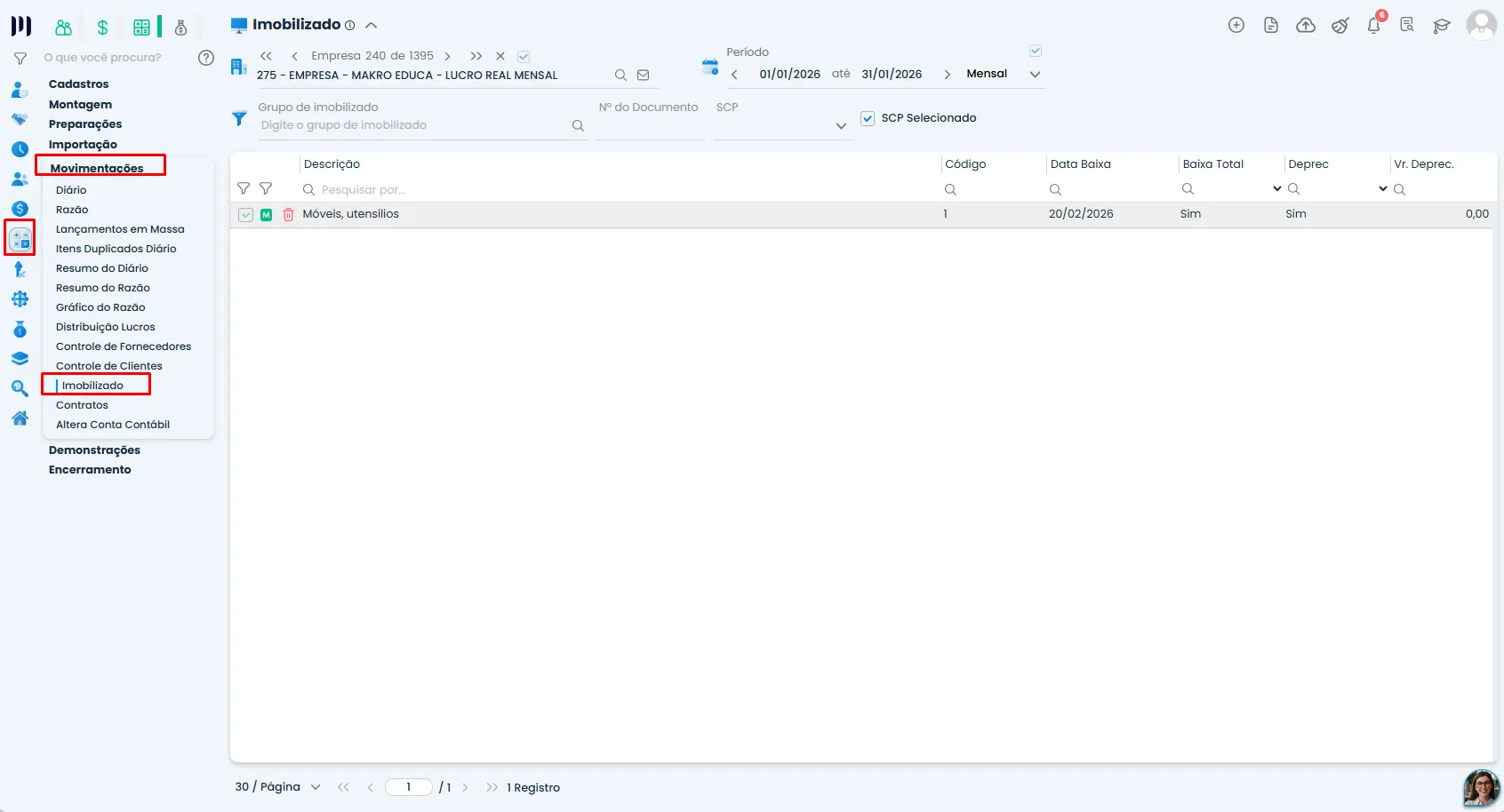Collapse the Imobilizado header chevron
This screenshot has height=812, width=1504.
[372, 25]
